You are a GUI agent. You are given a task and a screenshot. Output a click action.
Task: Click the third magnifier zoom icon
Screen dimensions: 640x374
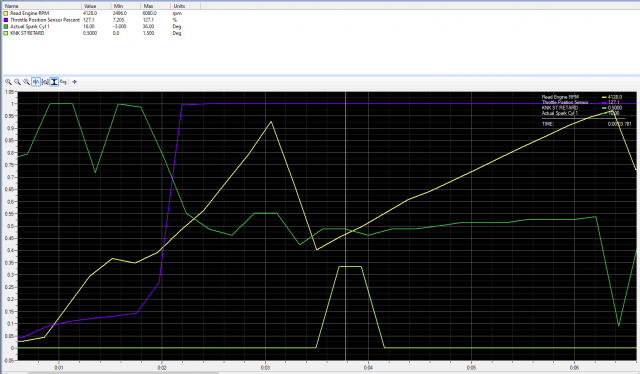tap(26, 82)
